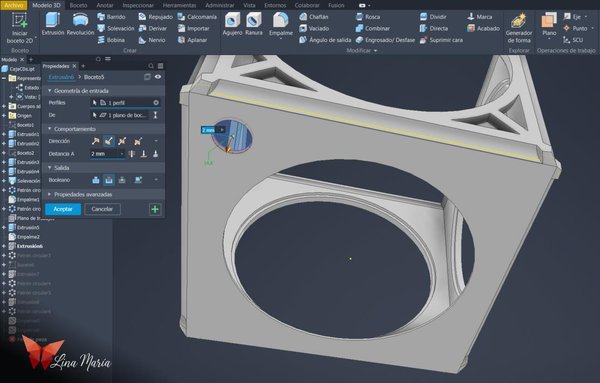Click the Importar tool
Screen dimensions: 600x383
(x=193, y=28)
